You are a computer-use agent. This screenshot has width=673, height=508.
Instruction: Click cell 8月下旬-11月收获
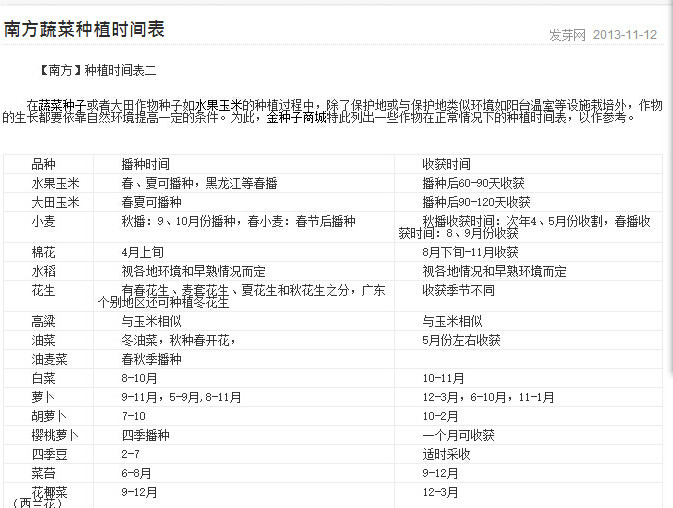tap(470, 252)
